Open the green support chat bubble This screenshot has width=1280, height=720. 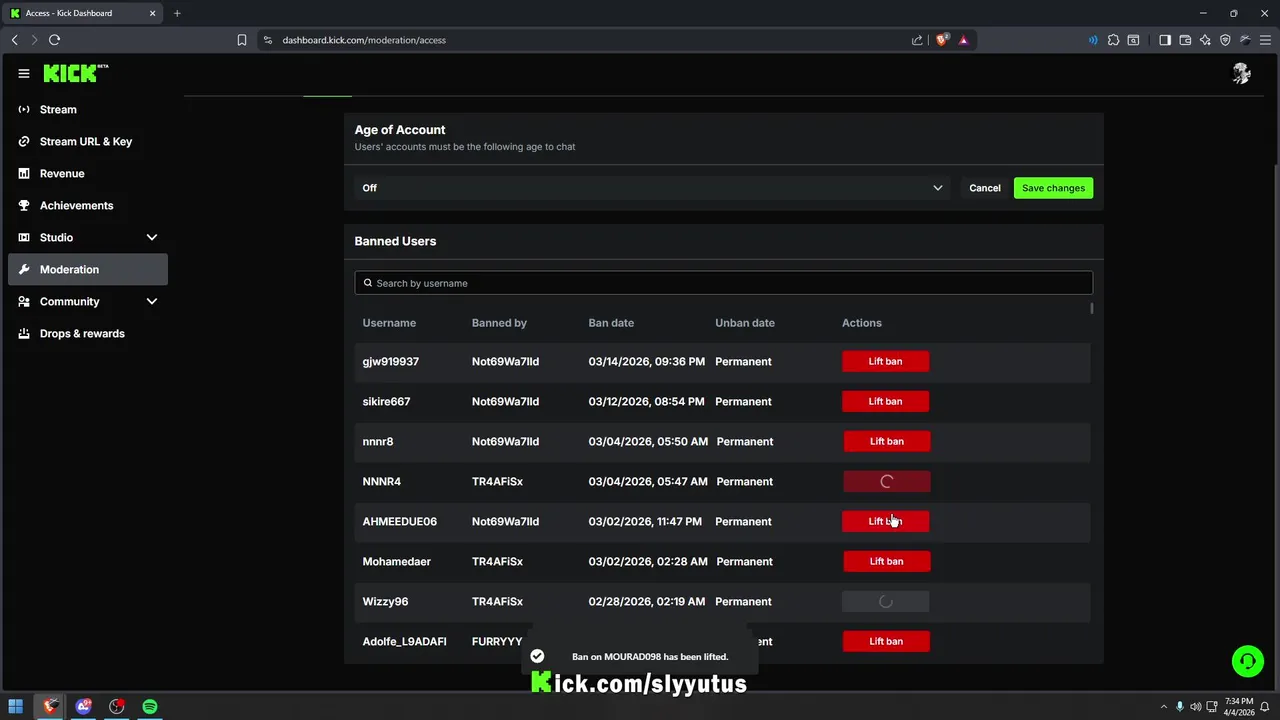tap(1247, 661)
